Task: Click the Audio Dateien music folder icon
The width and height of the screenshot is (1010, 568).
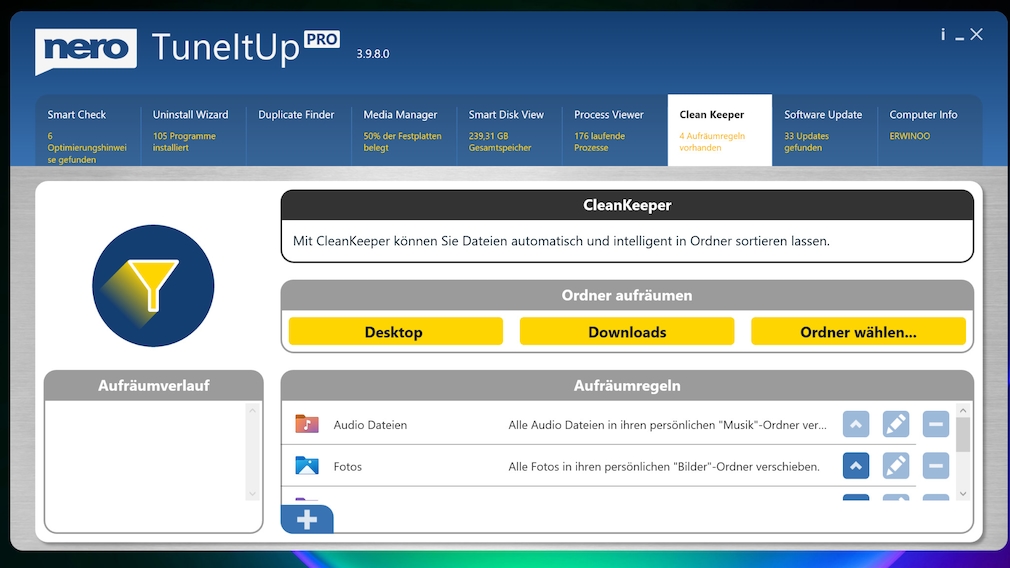Action: pyautogui.click(x=307, y=424)
